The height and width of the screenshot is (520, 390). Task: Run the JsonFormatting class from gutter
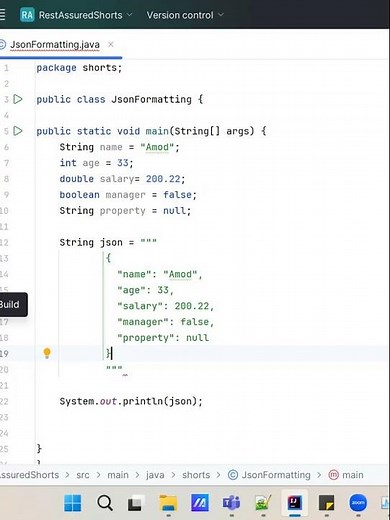(18, 99)
